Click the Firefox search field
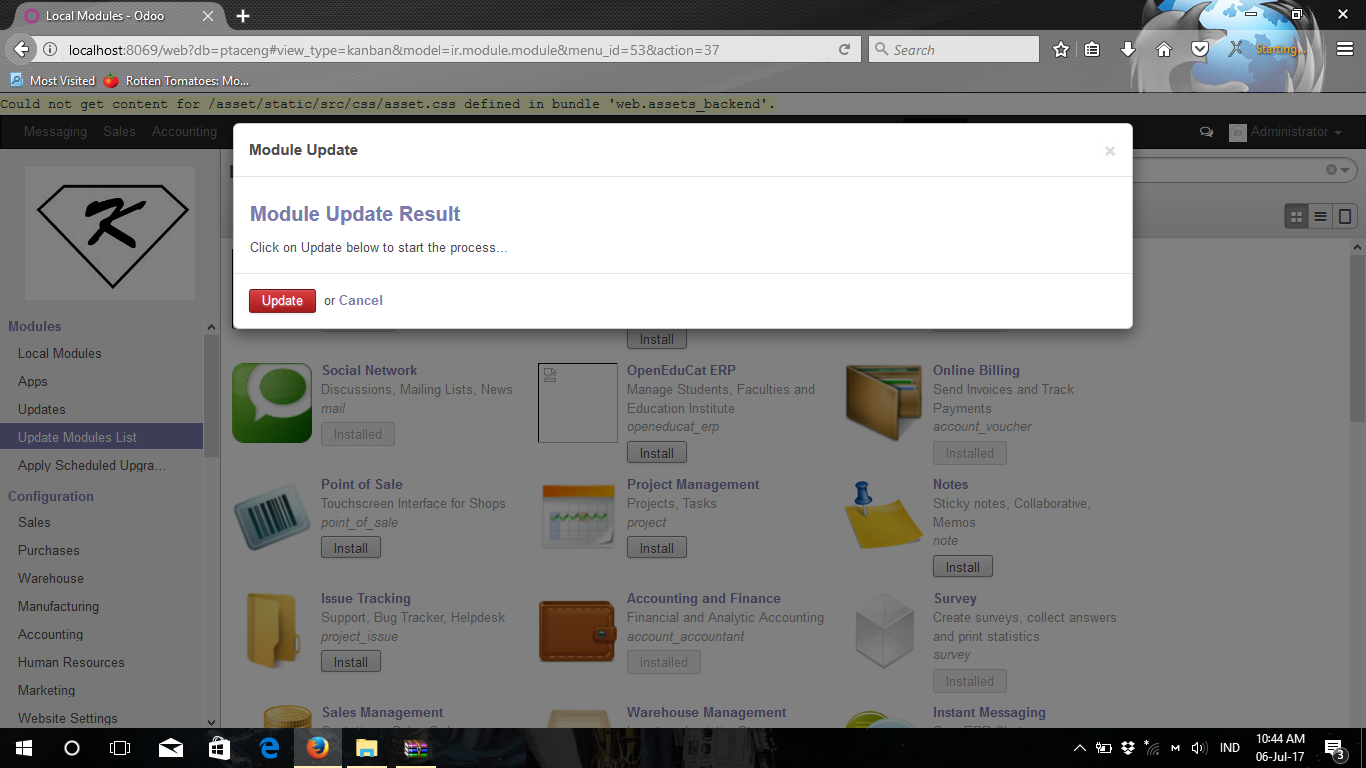The width and height of the screenshot is (1366, 768). point(954,49)
